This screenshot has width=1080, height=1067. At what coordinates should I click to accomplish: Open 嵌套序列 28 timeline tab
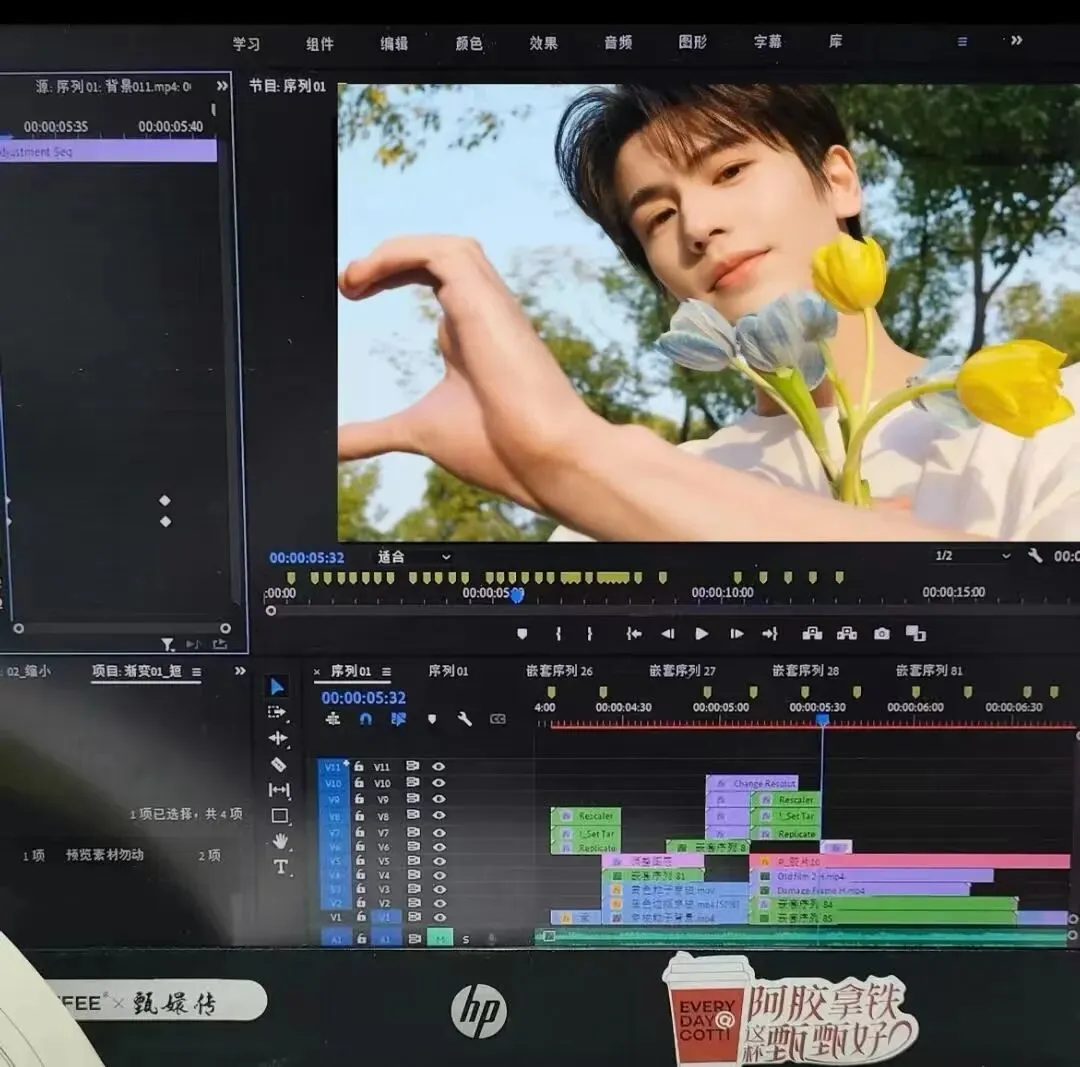point(805,670)
